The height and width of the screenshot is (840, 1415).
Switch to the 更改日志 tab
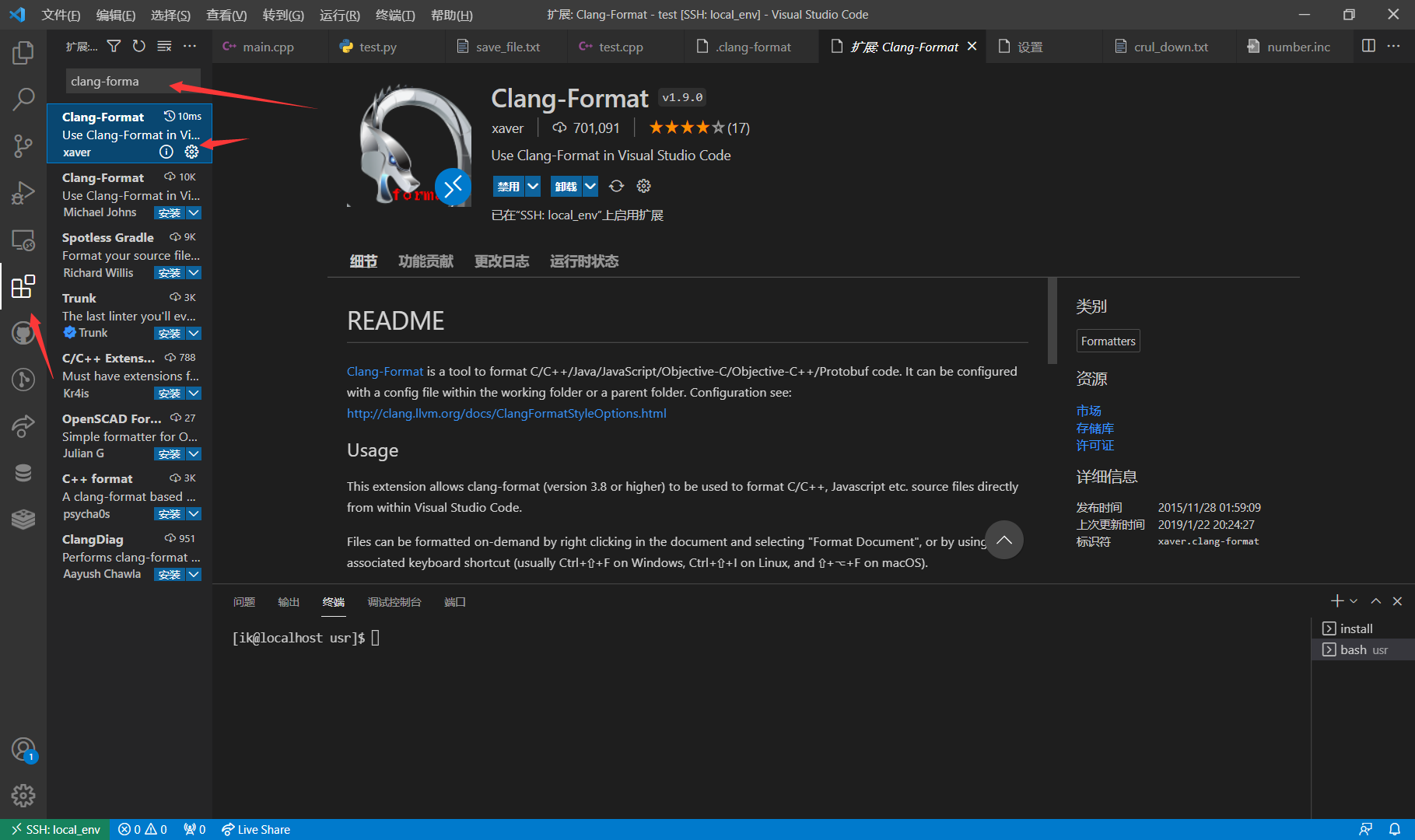501,261
